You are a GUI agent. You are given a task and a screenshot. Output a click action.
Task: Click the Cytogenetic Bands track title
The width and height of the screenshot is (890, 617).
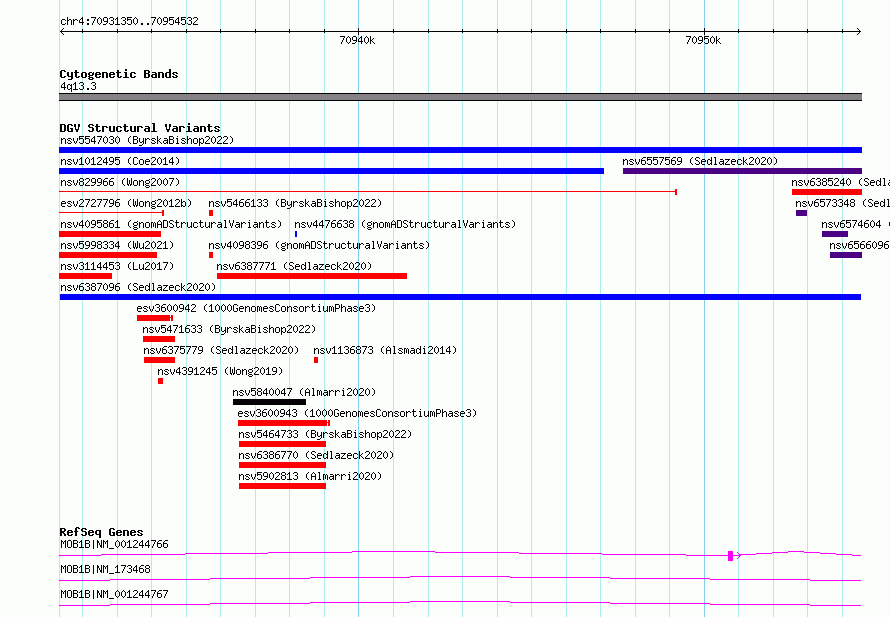[x=119, y=74]
